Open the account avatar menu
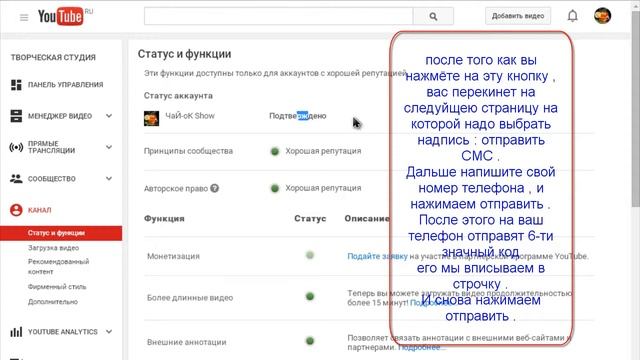The image size is (640, 360). 602,16
